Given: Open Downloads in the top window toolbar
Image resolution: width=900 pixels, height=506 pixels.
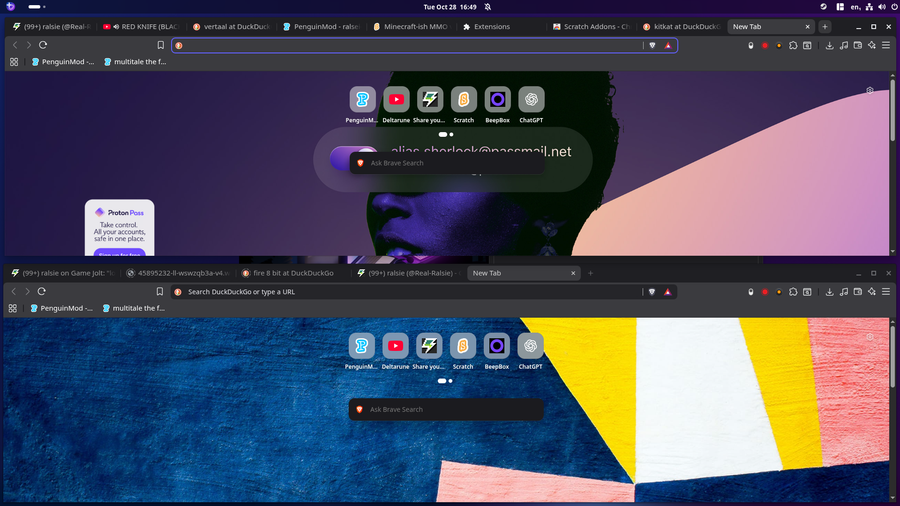Looking at the screenshot, I should (829, 45).
